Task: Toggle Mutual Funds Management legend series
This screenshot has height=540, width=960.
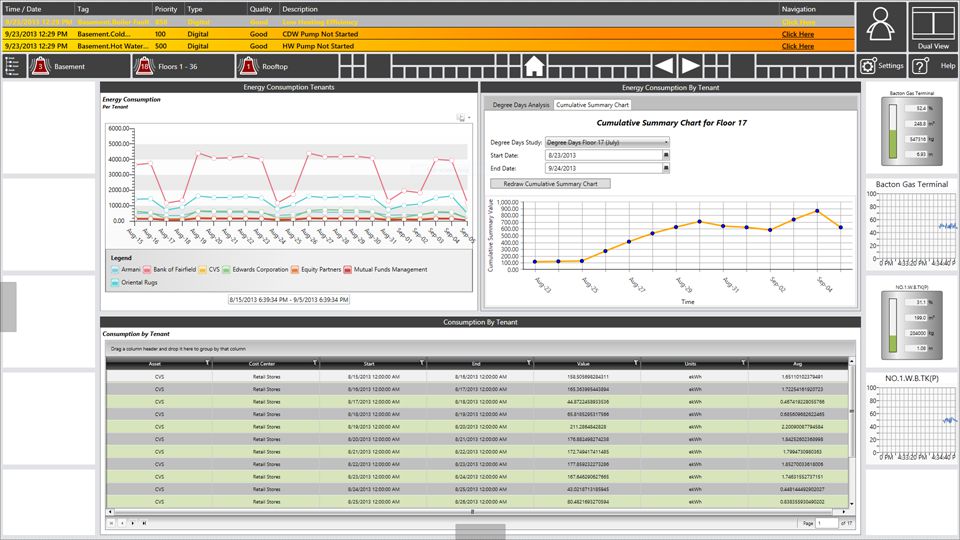Action: [386, 269]
